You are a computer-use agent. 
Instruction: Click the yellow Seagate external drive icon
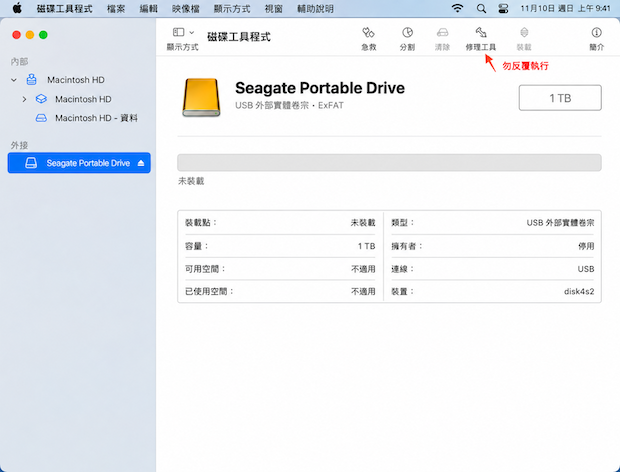pos(201,98)
